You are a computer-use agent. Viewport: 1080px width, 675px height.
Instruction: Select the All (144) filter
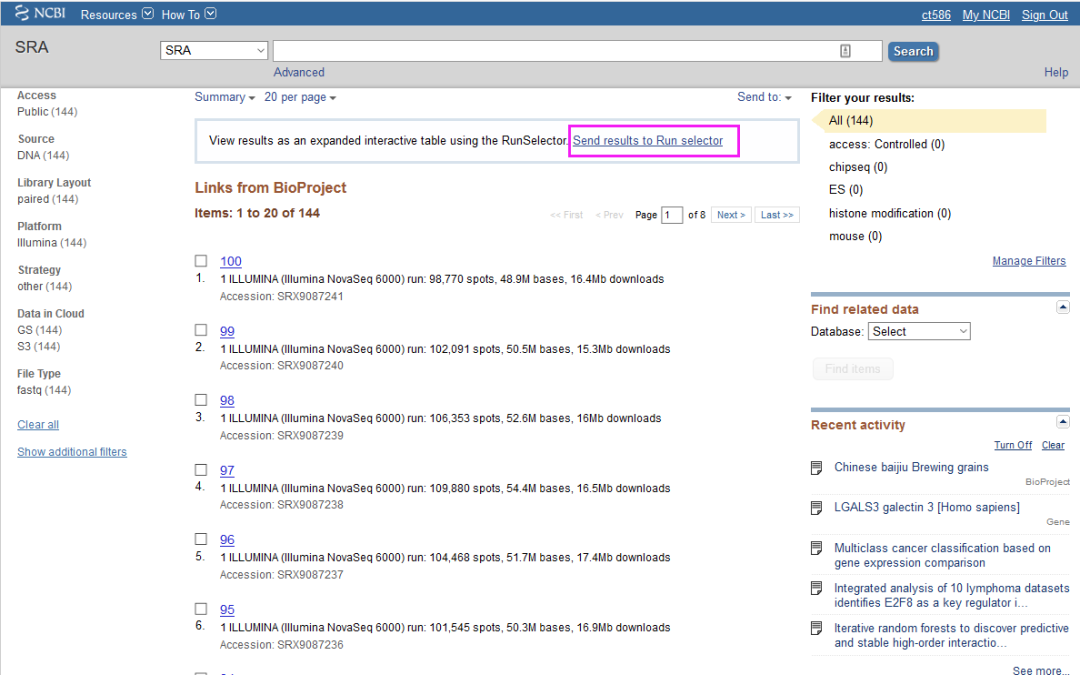point(851,121)
